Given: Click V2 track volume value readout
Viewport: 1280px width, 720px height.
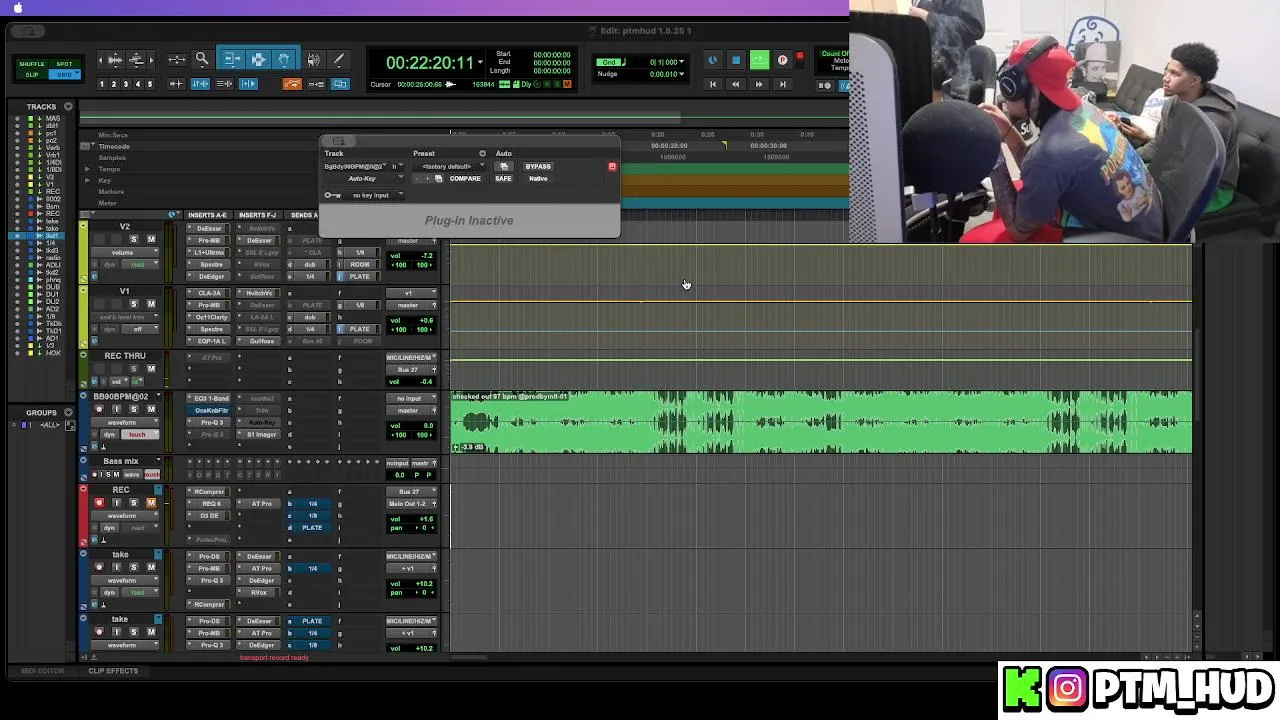Looking at the screenshot, I should pyautogui.click(x=412, y=256).
